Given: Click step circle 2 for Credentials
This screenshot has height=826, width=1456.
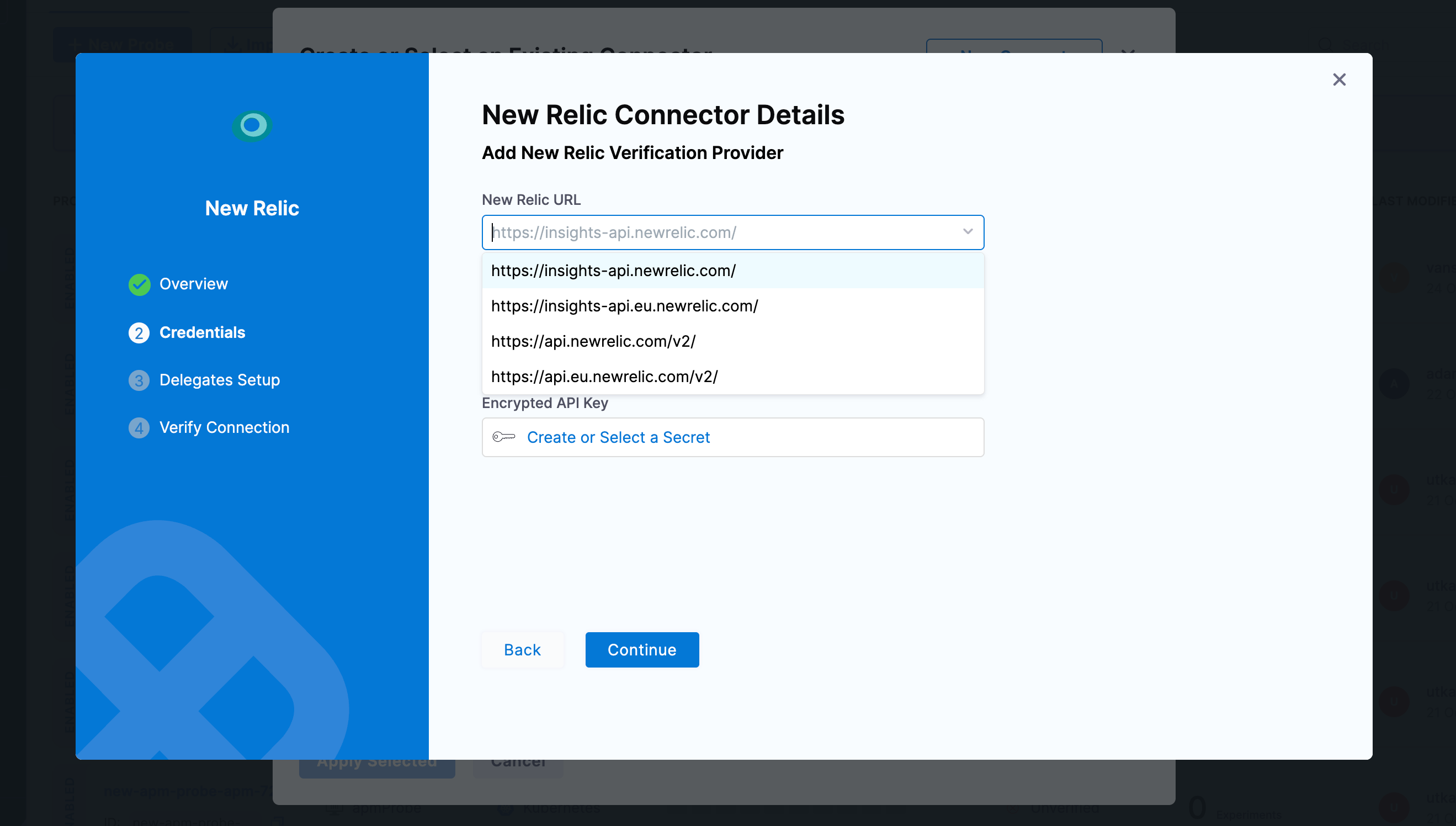Looking at the screenshot, I should (x=139, y=333).
